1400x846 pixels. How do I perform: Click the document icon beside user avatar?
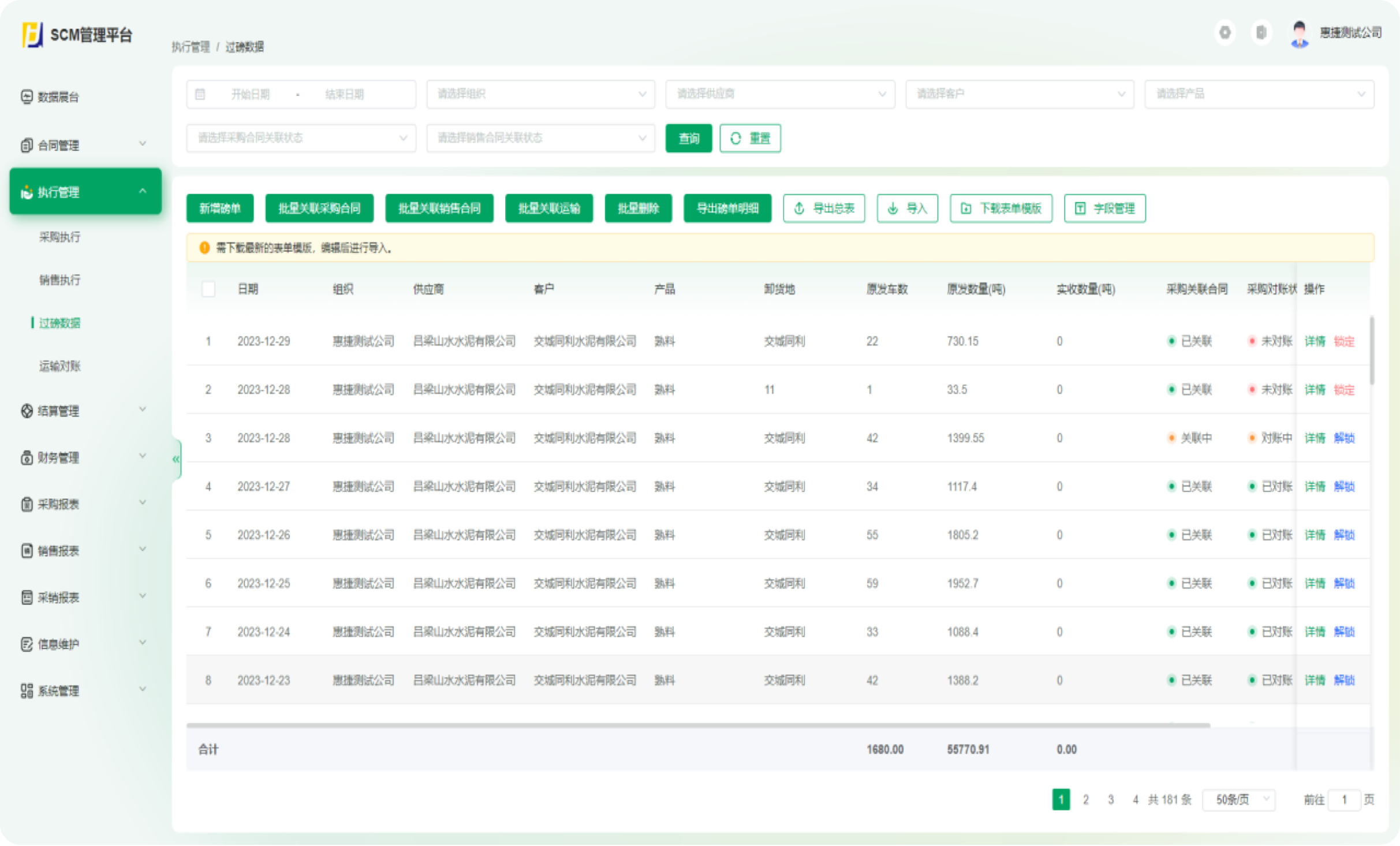[x=1261, y=32]
